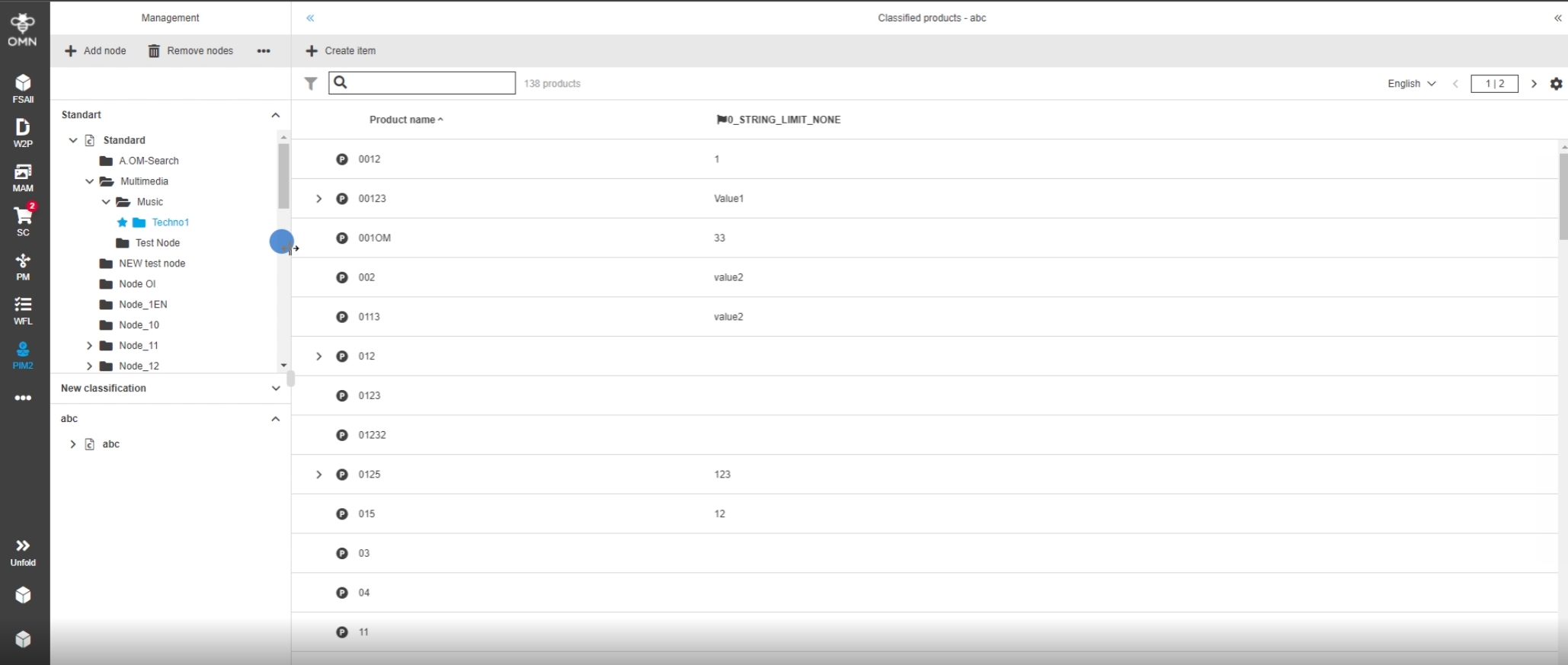Open more management actions menu

pyautogui.click(x=264, y=51)
